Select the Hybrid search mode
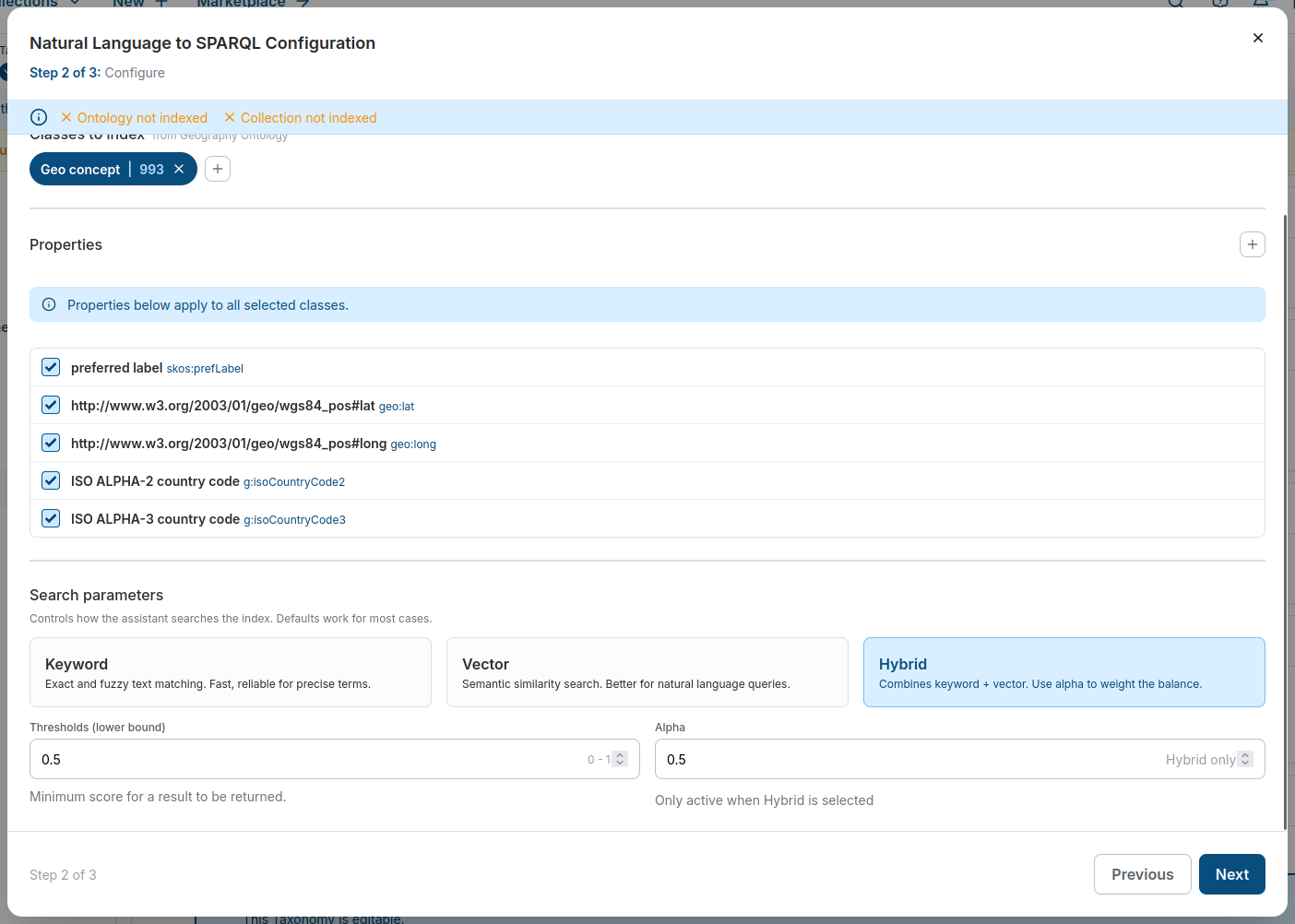This screenshot has width=1295, height=924. coord(1064,672)
